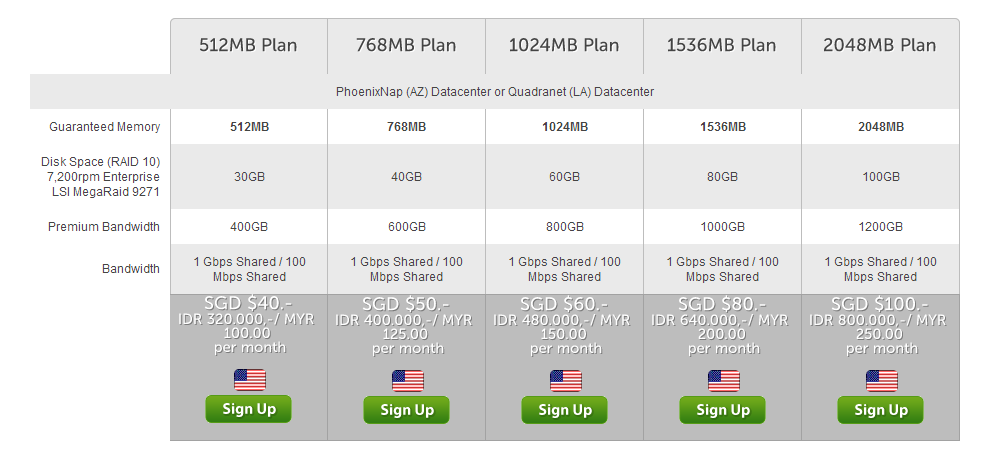
Task: Click US flag icon under 768MB Plan
Action: (x=407, y=381)
